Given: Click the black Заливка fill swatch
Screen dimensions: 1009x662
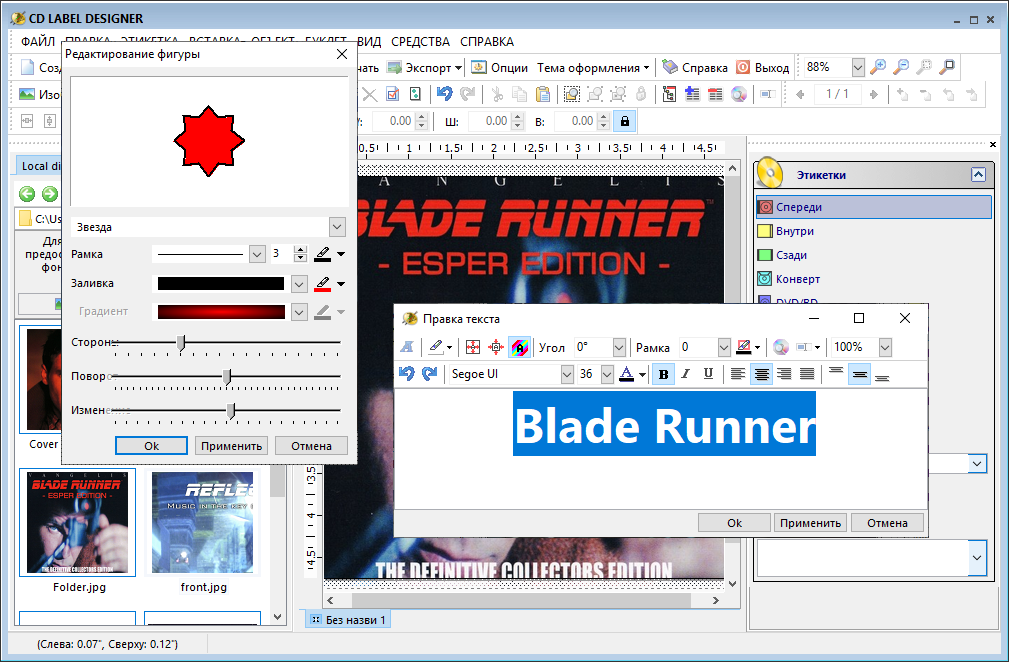Looking at the screenshot, I should click(x=221, y=283).
